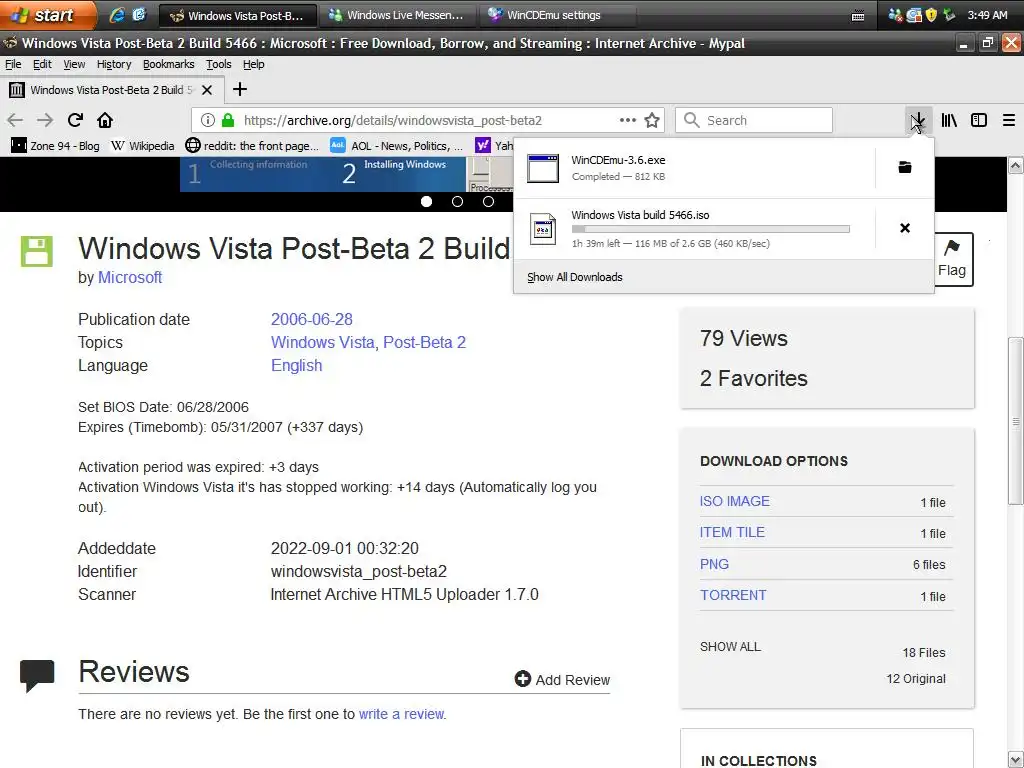Click the scrollbar up arrow
The image size is (1024, 768).
(x=1016, y=165)
